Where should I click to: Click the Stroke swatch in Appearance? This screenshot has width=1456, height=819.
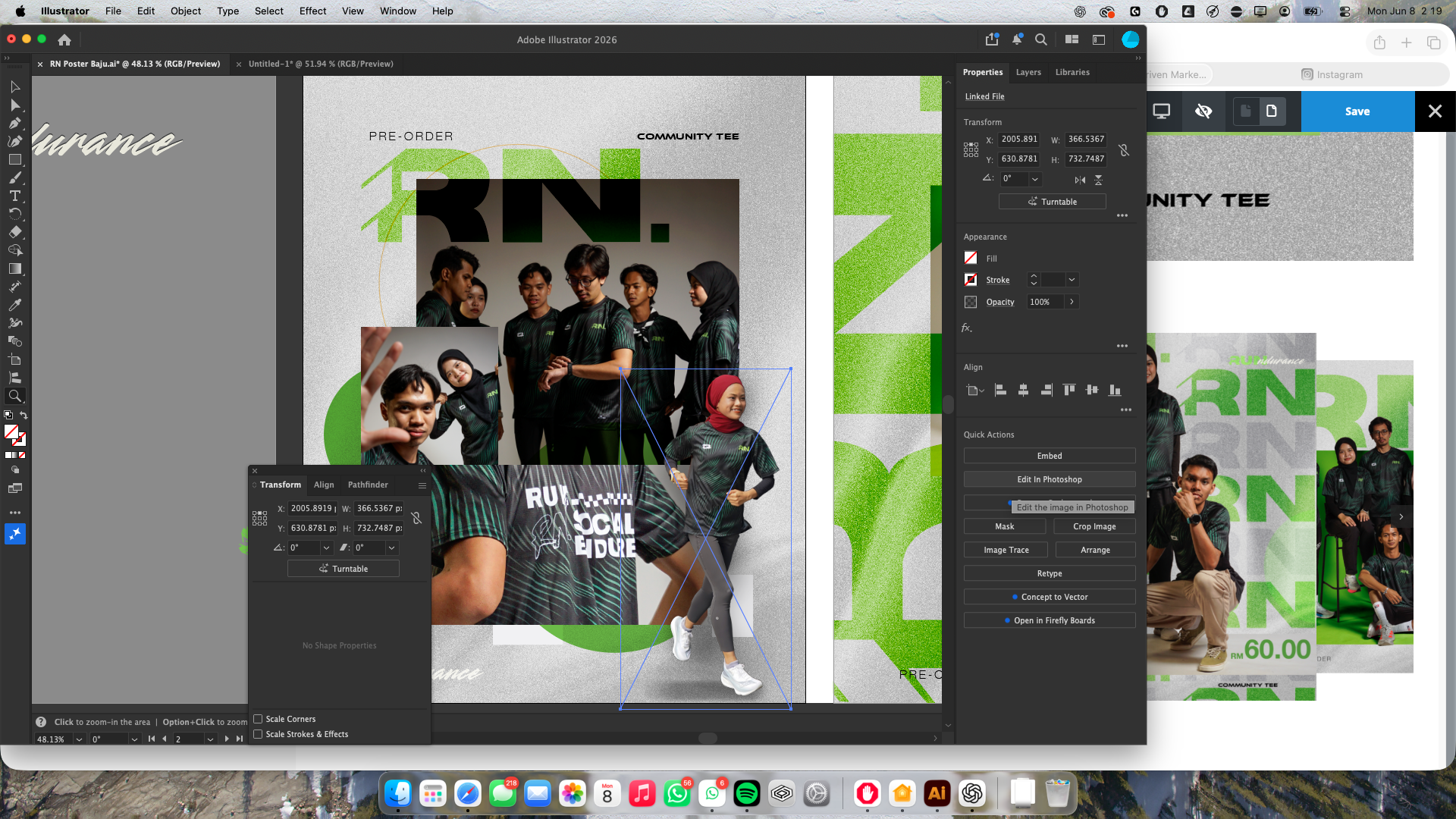[971, 280]
